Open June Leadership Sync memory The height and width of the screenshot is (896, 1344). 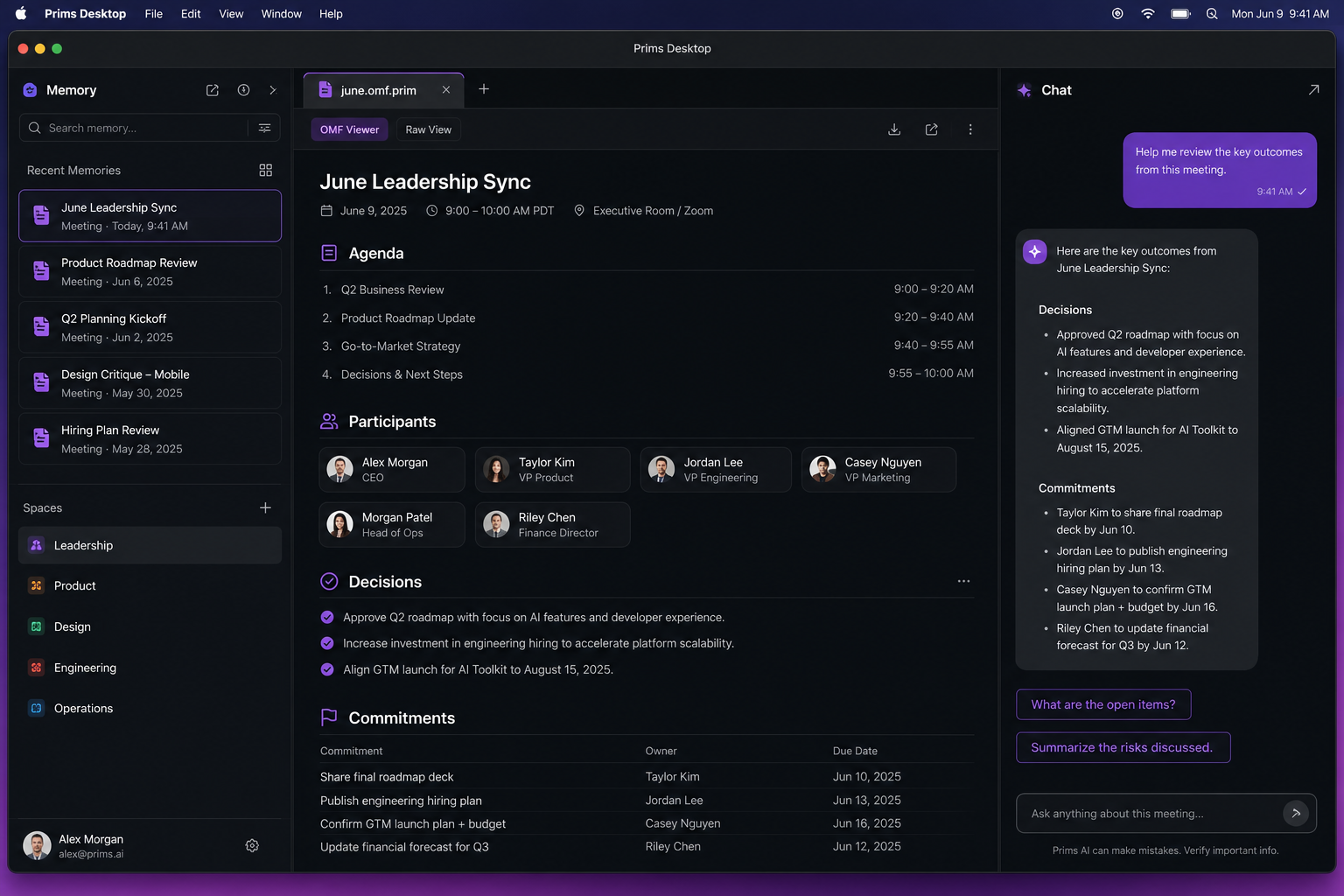[x=150, y=216]
